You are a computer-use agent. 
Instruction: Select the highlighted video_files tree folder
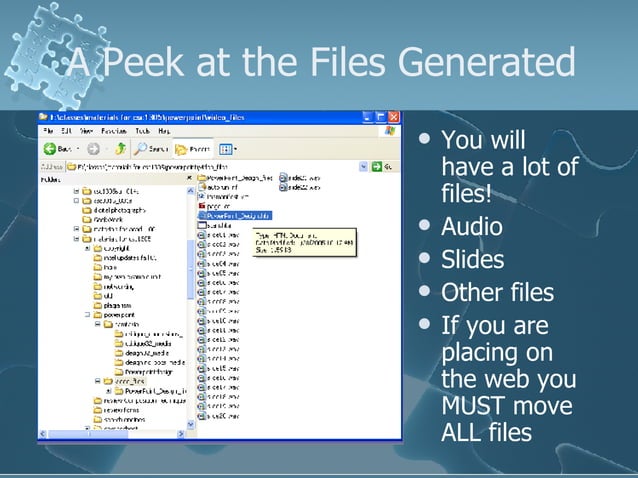point(125,381)
